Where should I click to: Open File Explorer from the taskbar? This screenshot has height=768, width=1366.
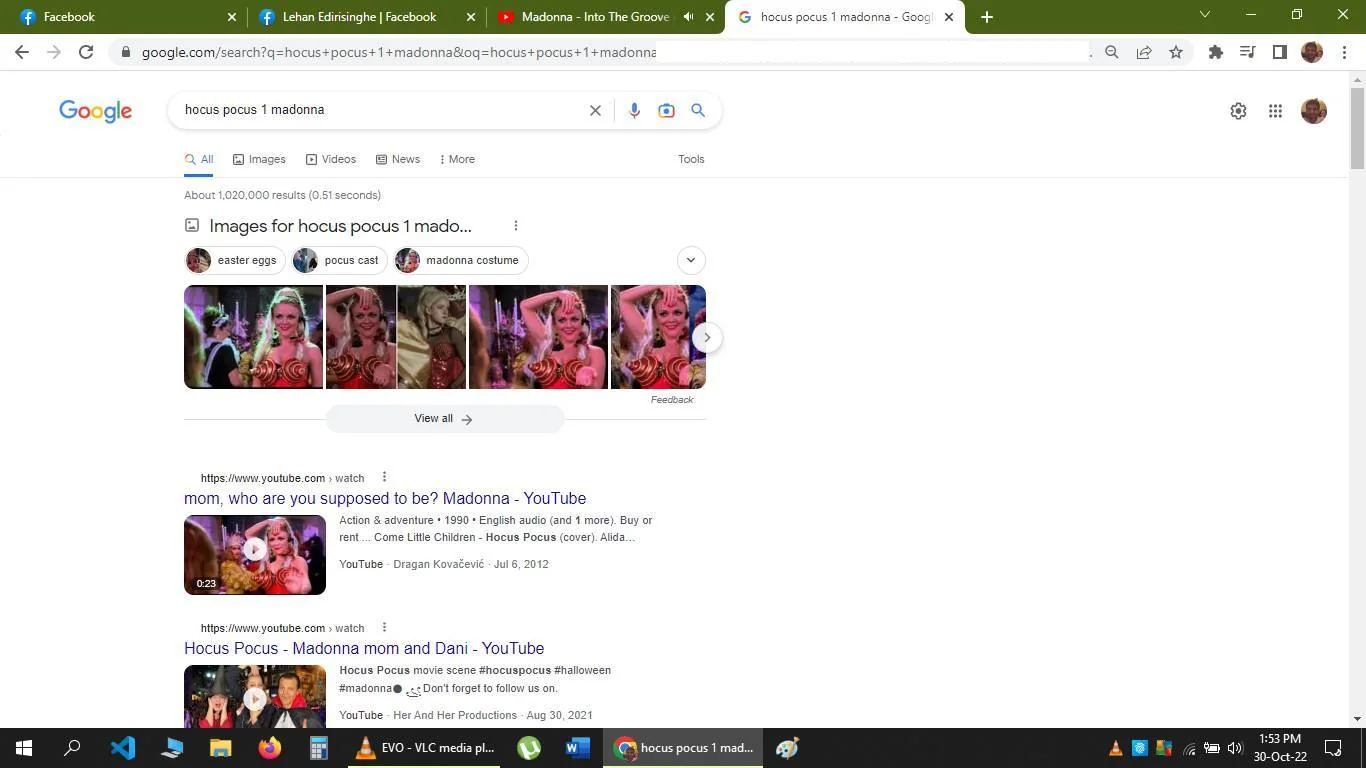coord(221,748)
